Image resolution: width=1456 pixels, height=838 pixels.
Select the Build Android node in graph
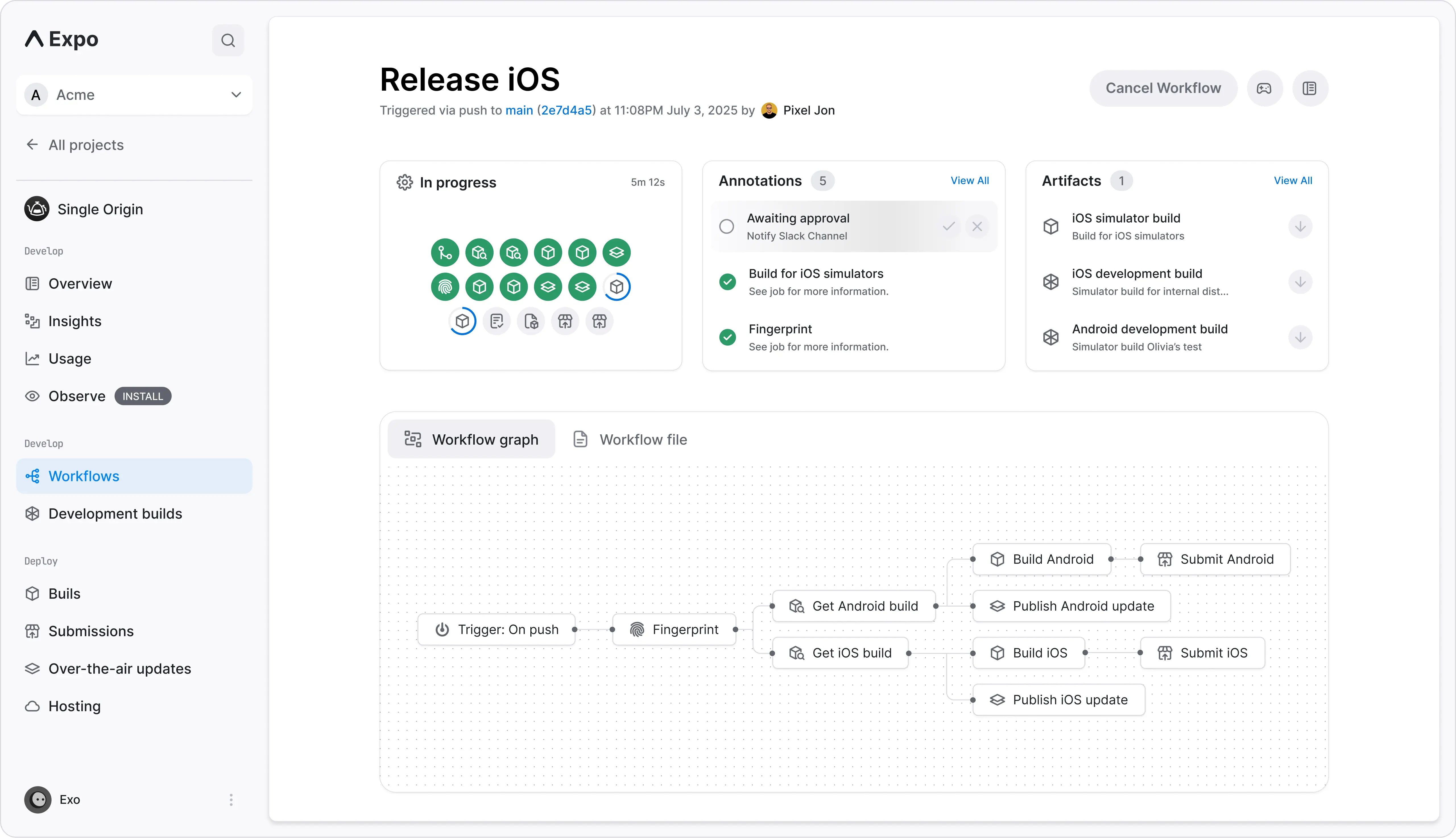pyautogui.click(x=1041, y=559)
